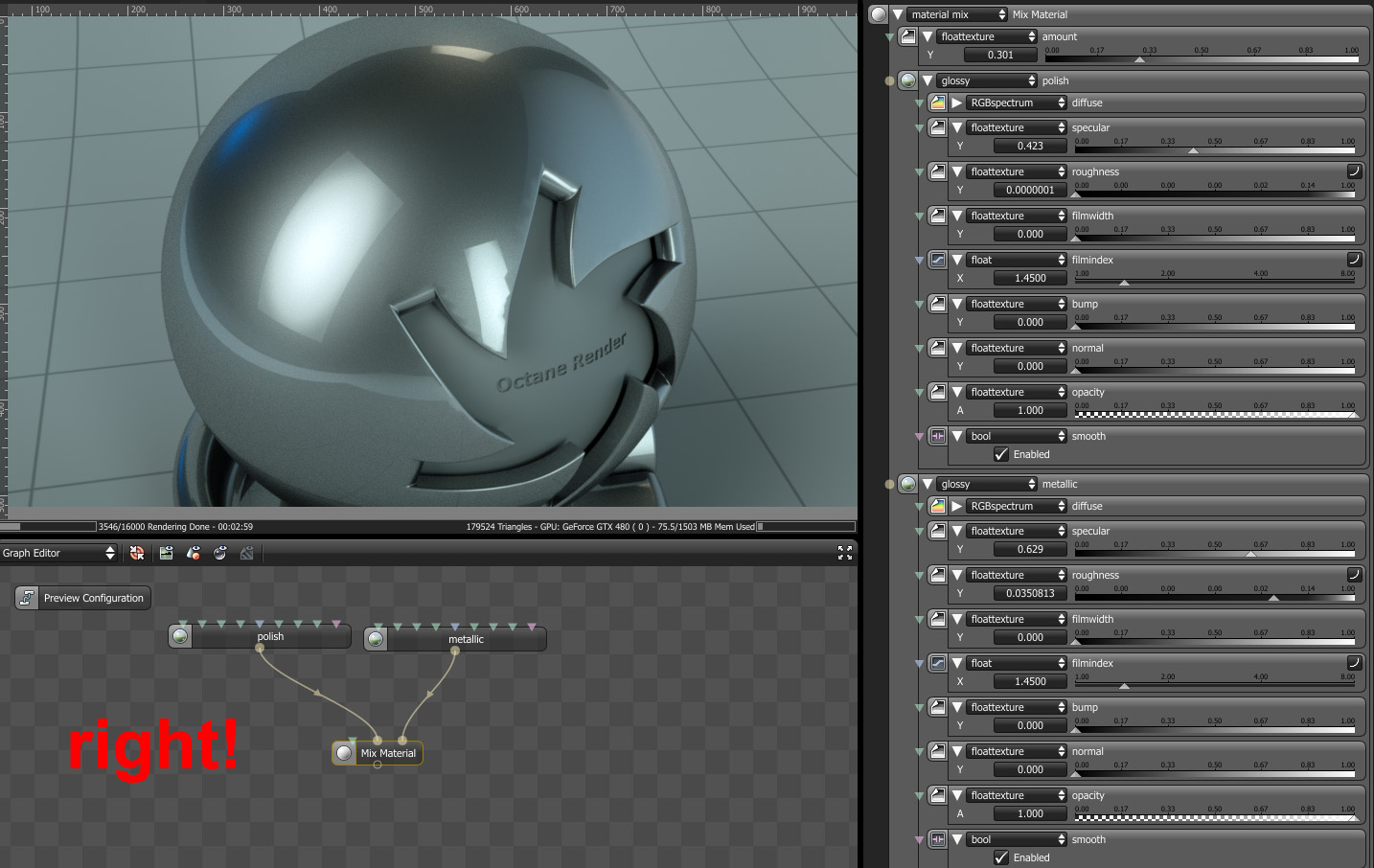Click the metallic specular value field 0.629
The width and height of the screenshot is (1374, 868).
[1030, 549]
